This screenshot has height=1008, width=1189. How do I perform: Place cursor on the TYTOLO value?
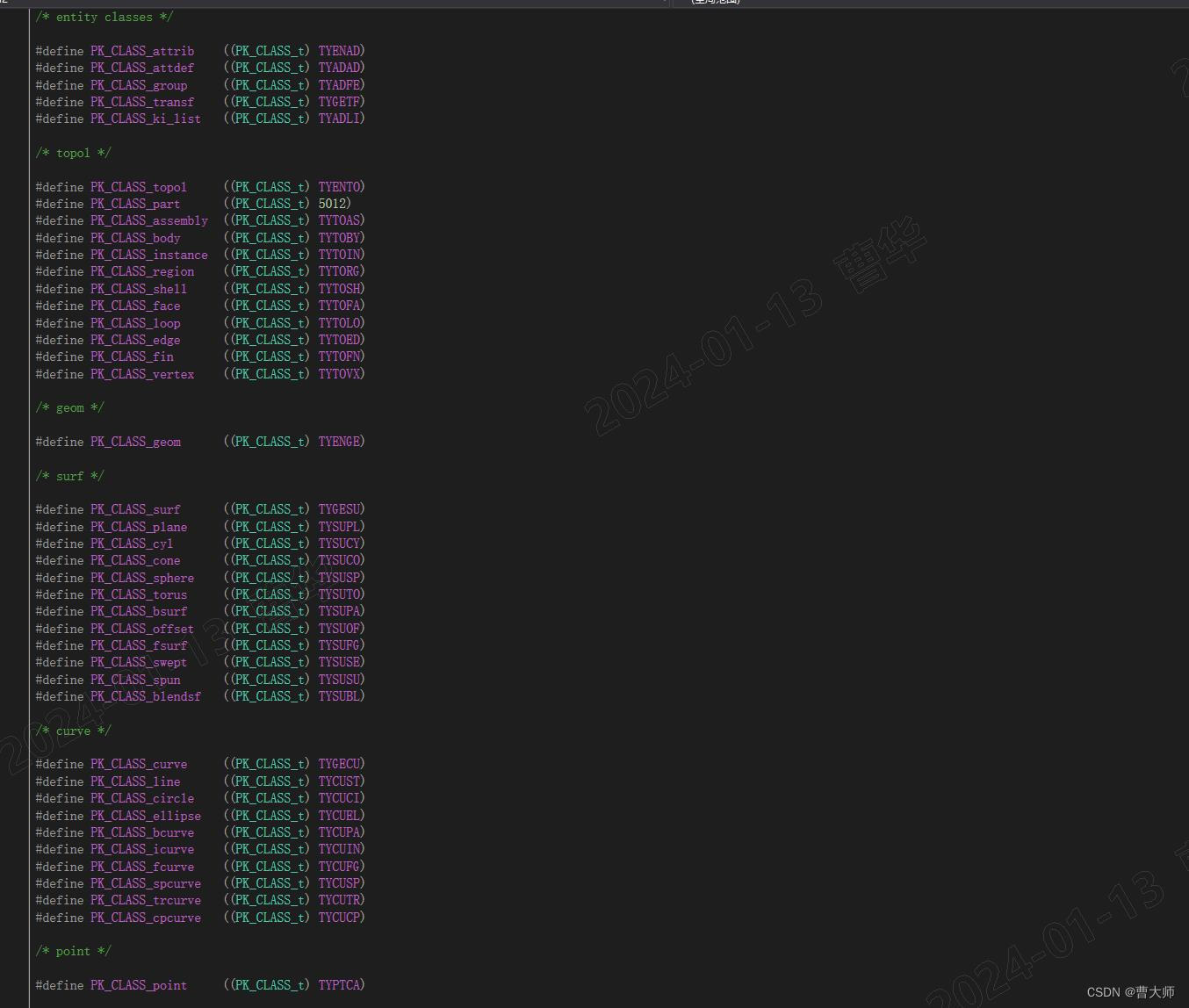(339, 323)
